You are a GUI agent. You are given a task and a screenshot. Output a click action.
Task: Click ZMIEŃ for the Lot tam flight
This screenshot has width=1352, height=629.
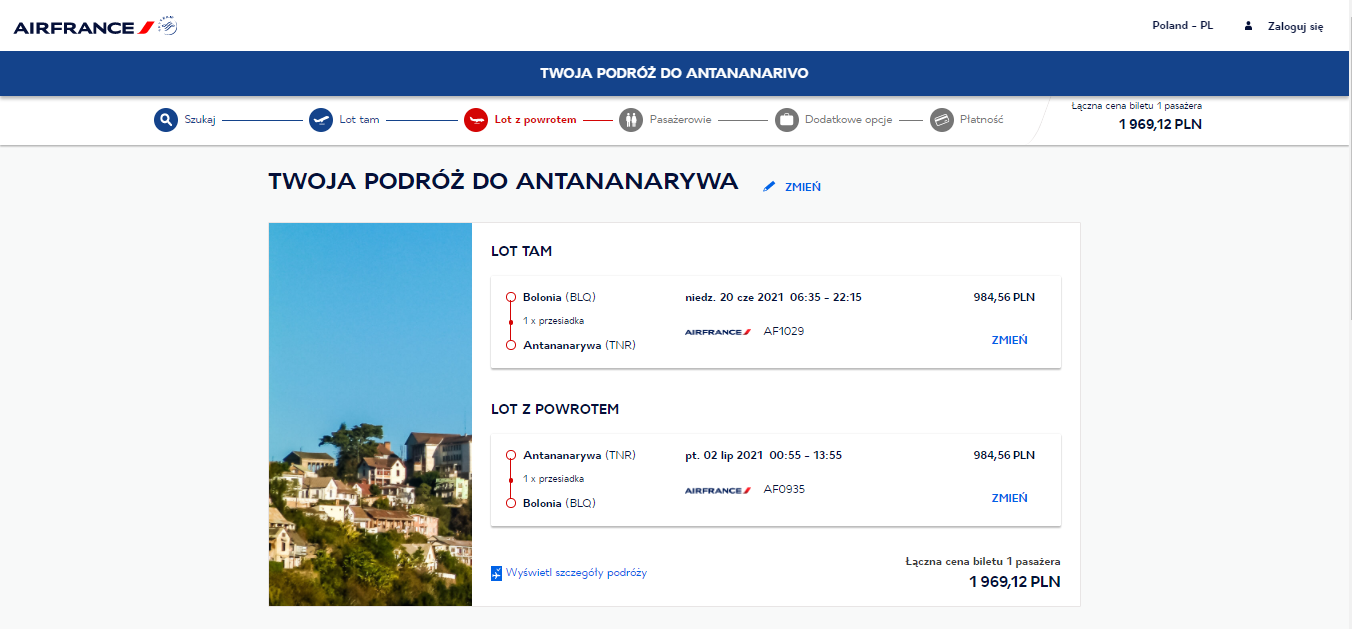(x=1009, y=340)
